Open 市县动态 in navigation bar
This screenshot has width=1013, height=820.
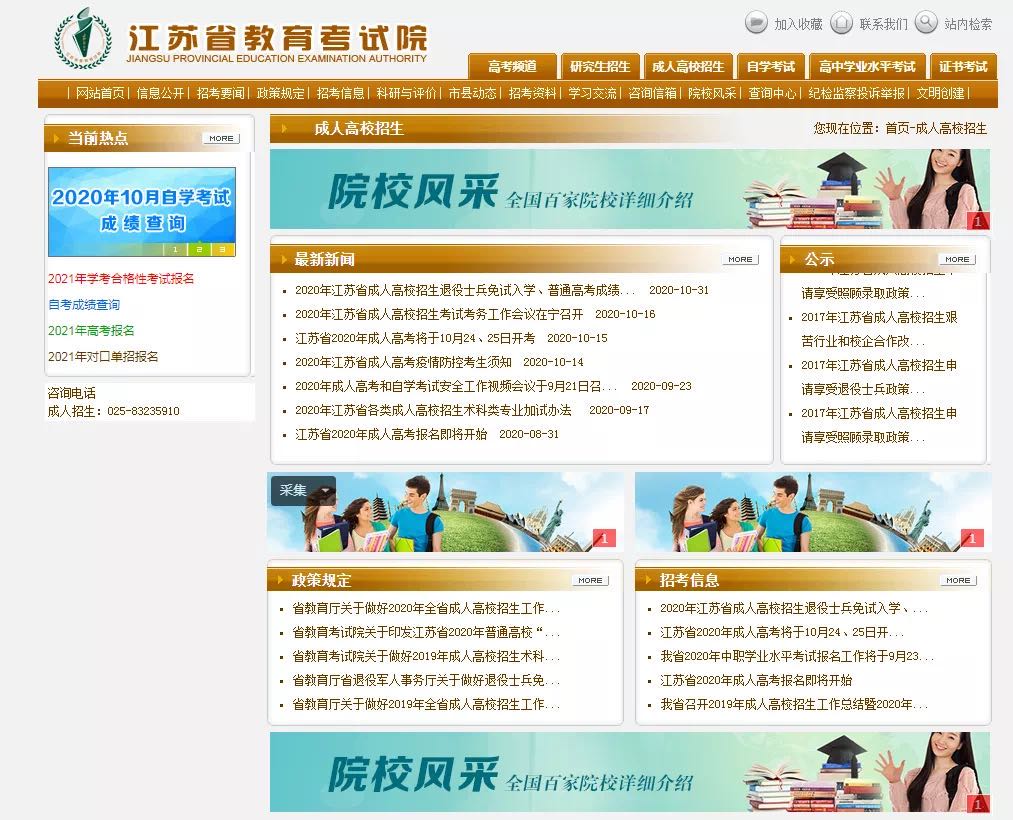click(x=472, y=93)
